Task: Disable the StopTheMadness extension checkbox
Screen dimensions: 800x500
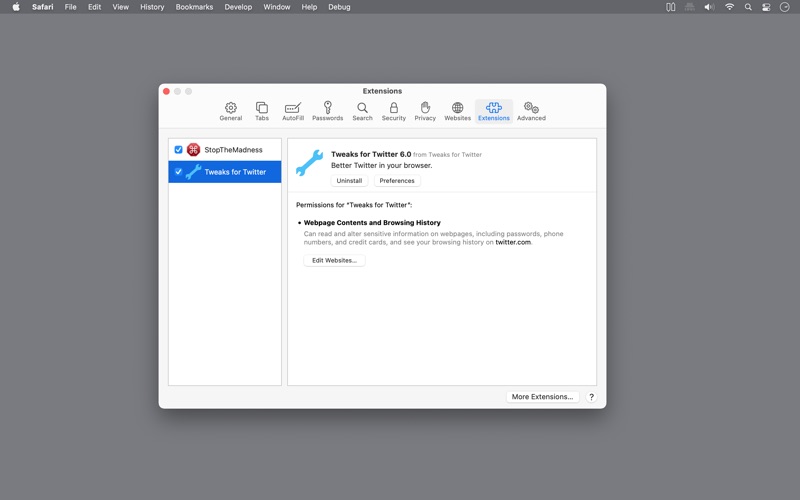Action: point(179,149)
